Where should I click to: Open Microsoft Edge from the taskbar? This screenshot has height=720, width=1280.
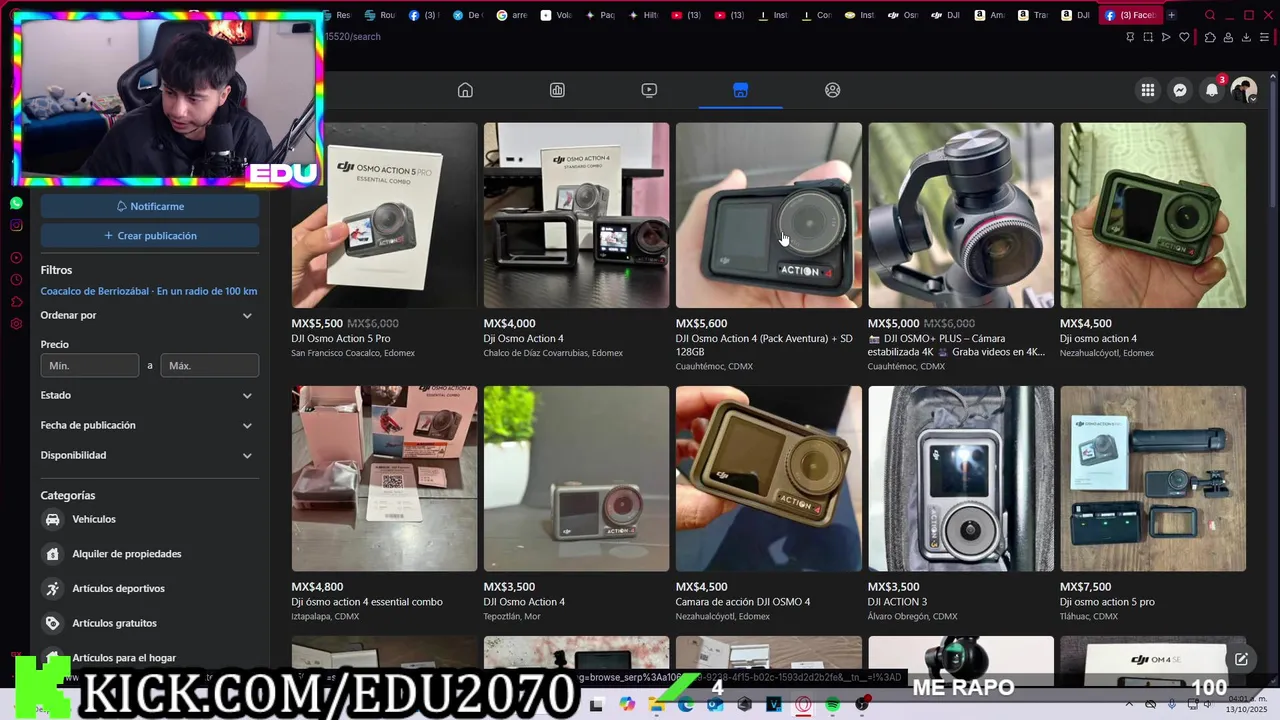[686, 705]
